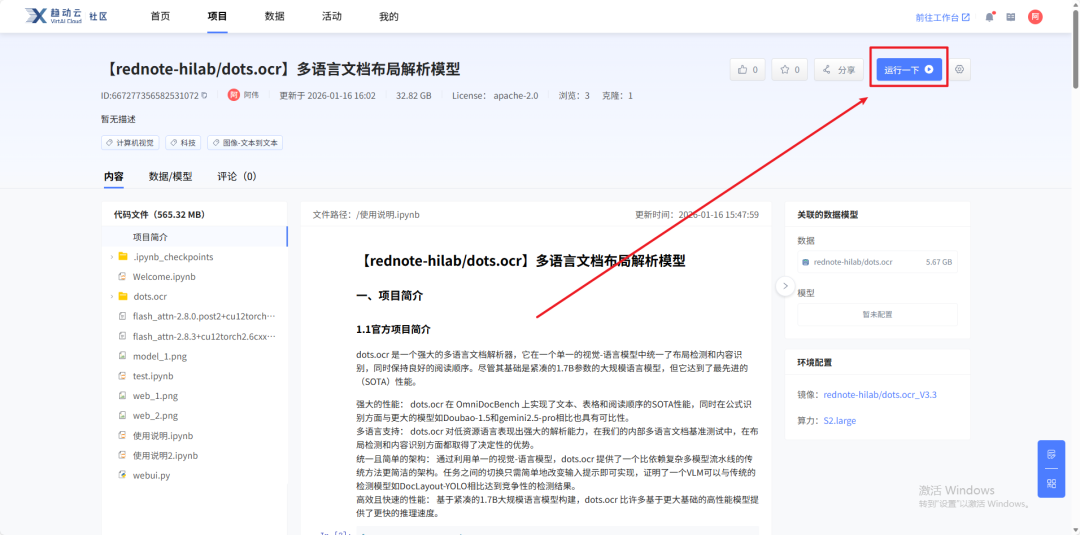1080x535 pixels.
Task: Click the 一、项目简介 heading
Action: click(389, 296)
